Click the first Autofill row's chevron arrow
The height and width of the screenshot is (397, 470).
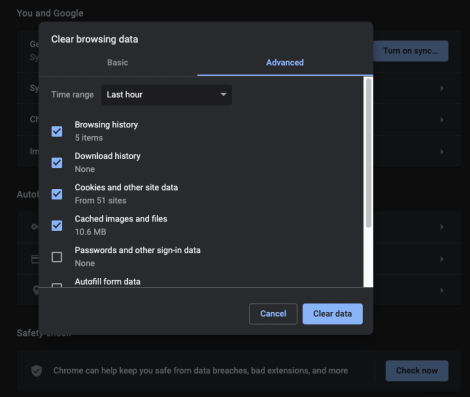[442, 227]
